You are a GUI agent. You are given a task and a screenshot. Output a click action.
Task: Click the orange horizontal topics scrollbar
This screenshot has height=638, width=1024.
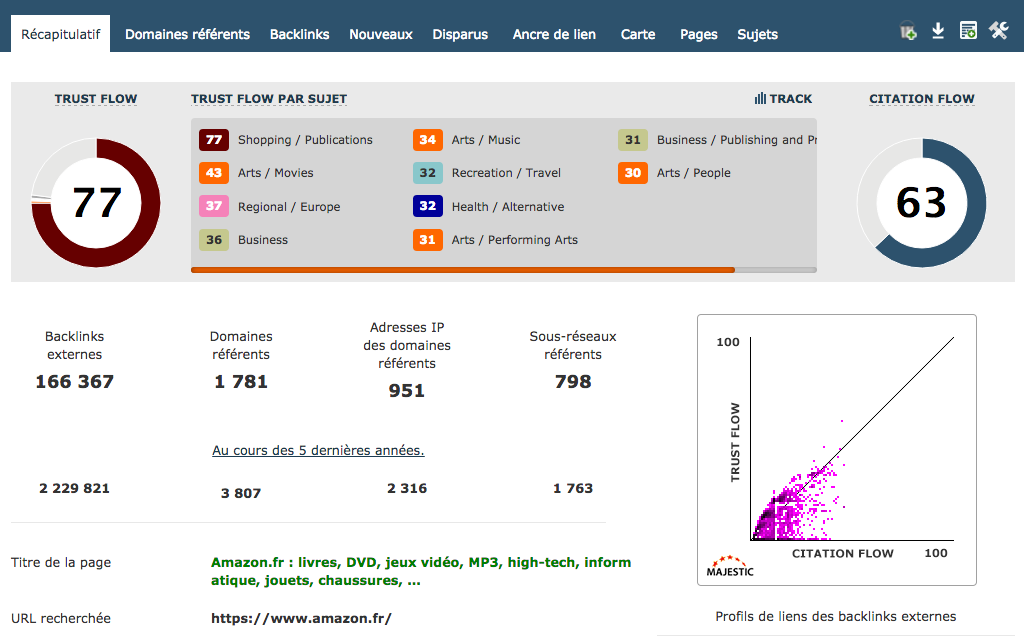tap(463, 270)
